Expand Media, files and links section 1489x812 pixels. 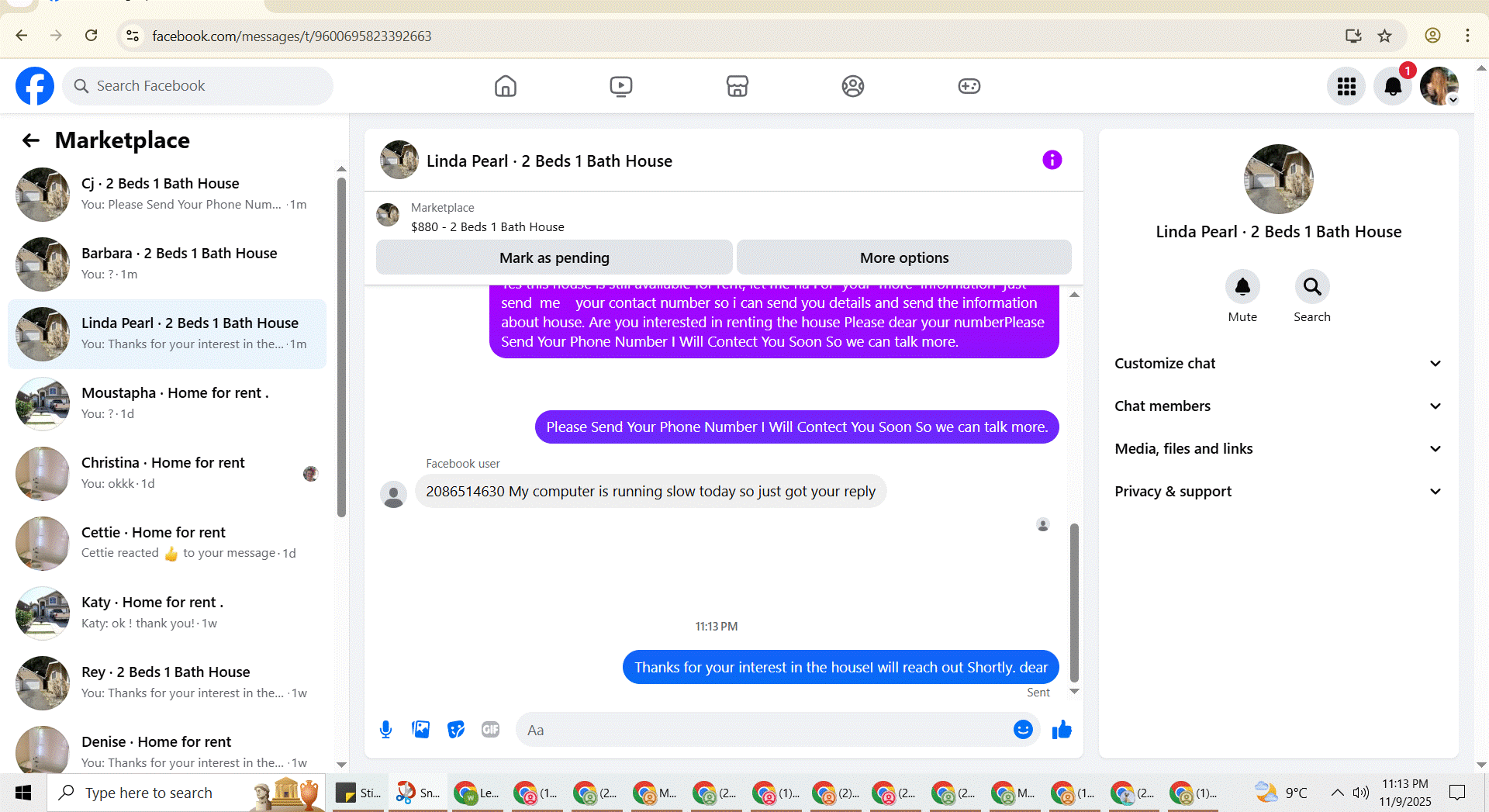pos(1278,449)
